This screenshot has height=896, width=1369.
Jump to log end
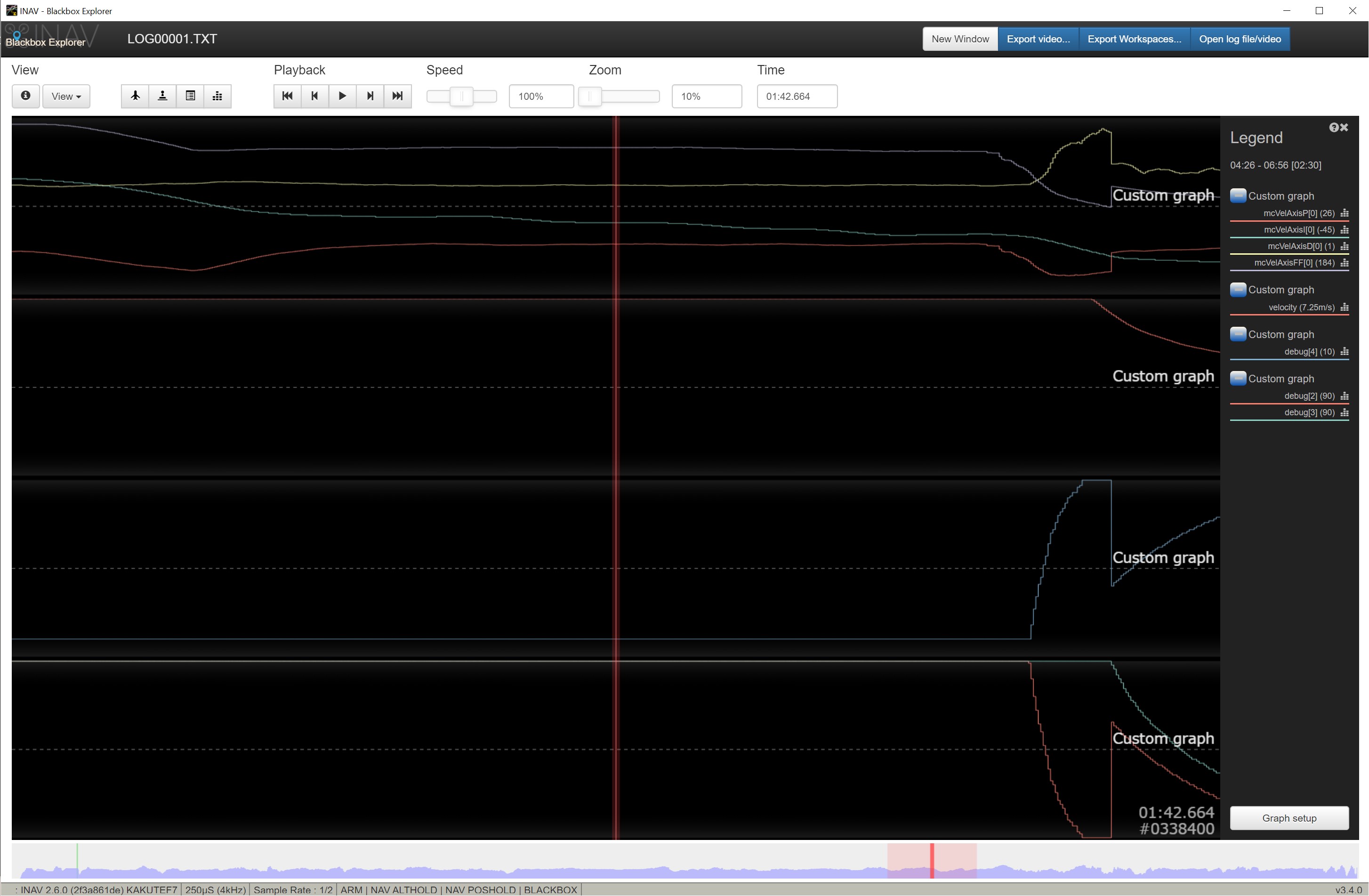[397, 96]
